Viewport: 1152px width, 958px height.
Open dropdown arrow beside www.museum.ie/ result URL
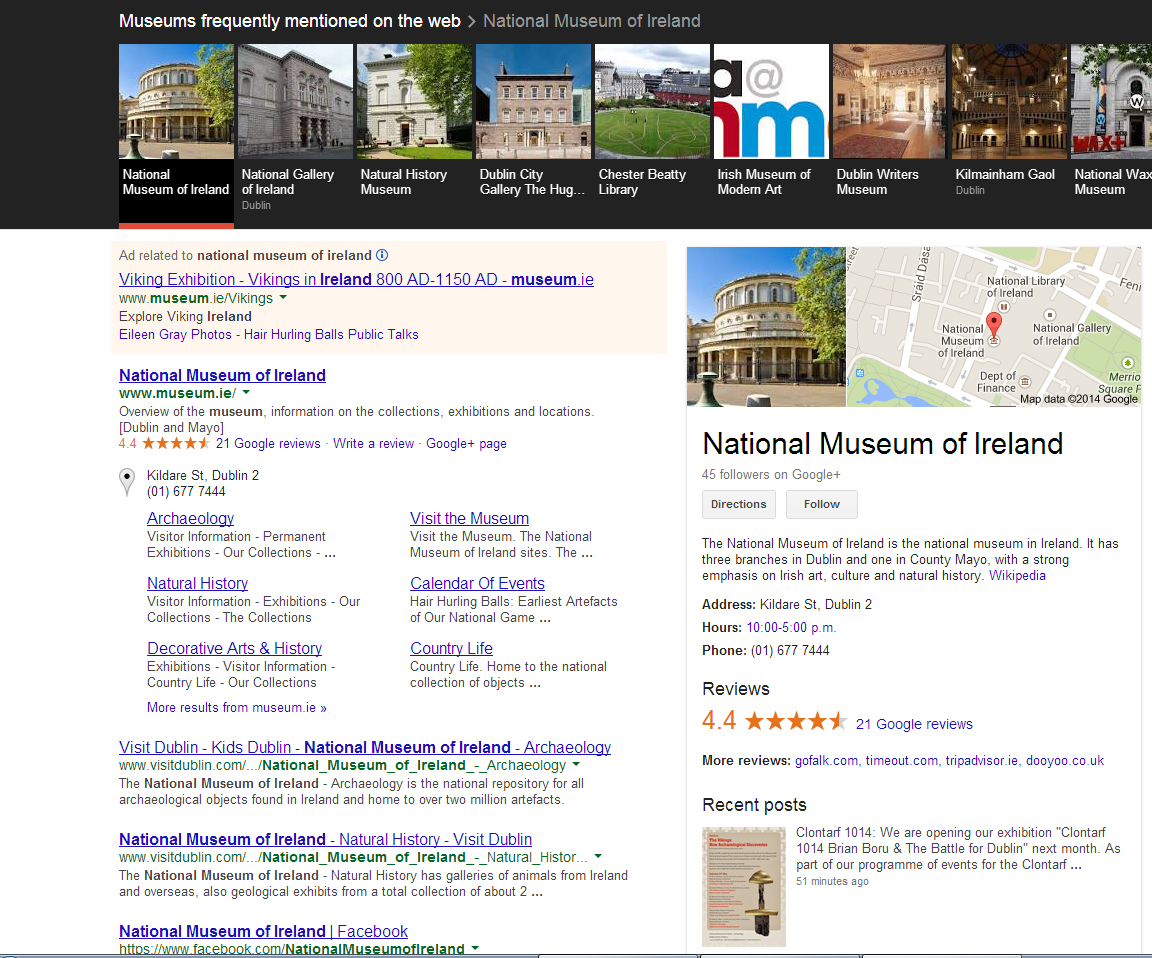pyautogui.click(x=246, y=393)
